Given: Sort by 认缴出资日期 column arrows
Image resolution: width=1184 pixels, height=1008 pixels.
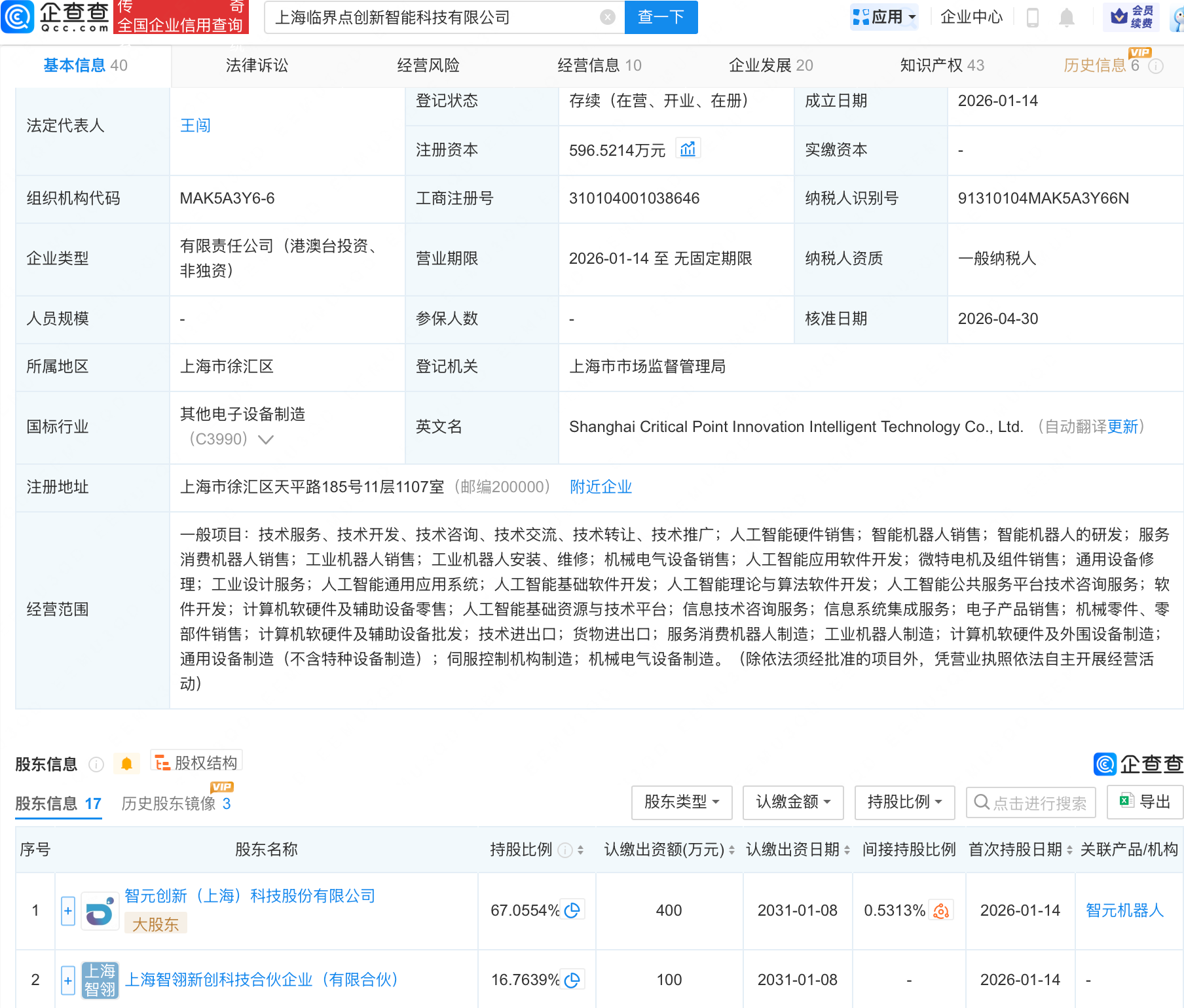Looking at the screenshot, I should click(847, 850).
